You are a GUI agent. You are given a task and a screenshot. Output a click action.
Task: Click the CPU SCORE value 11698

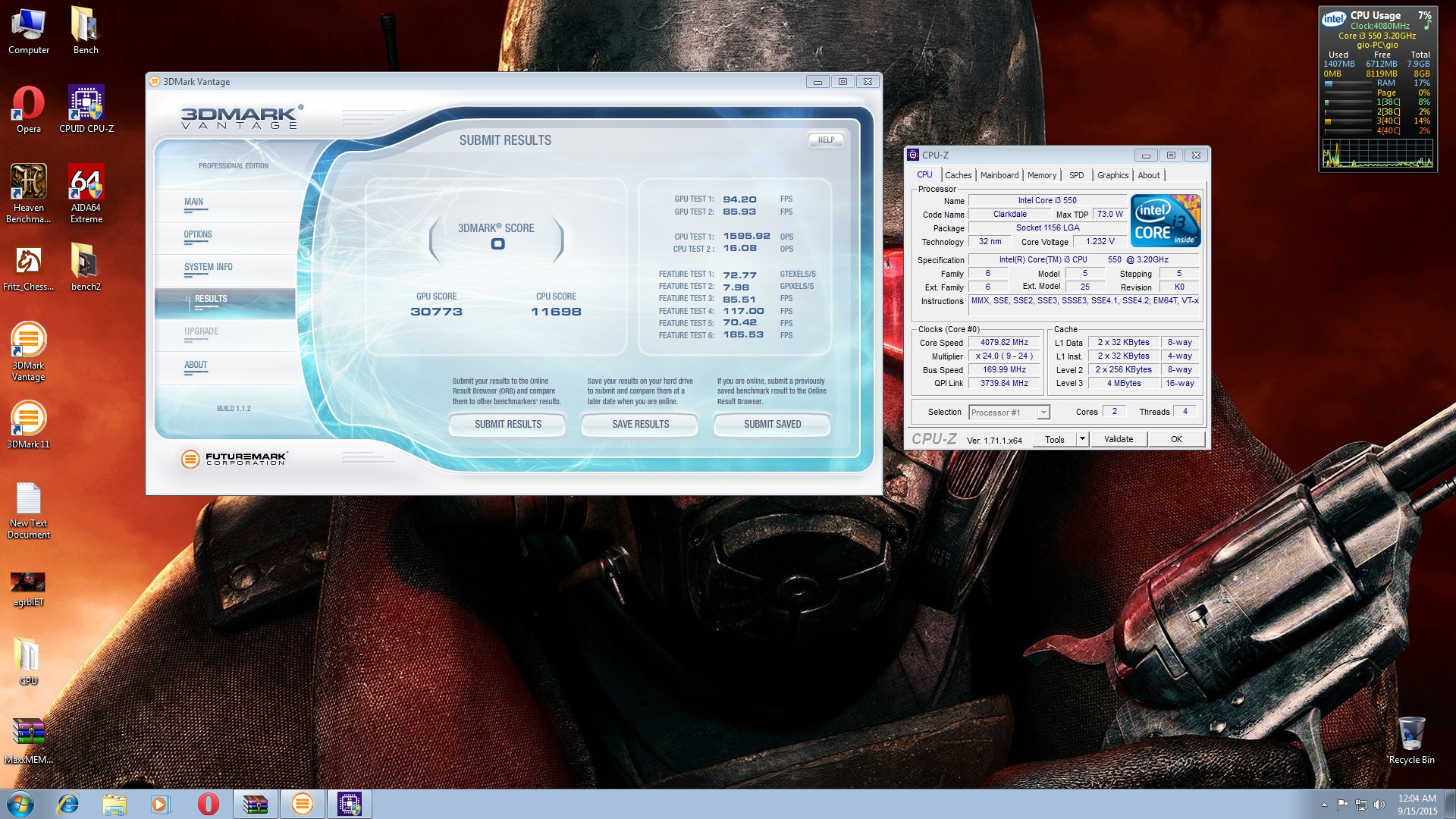coord(556,312)
